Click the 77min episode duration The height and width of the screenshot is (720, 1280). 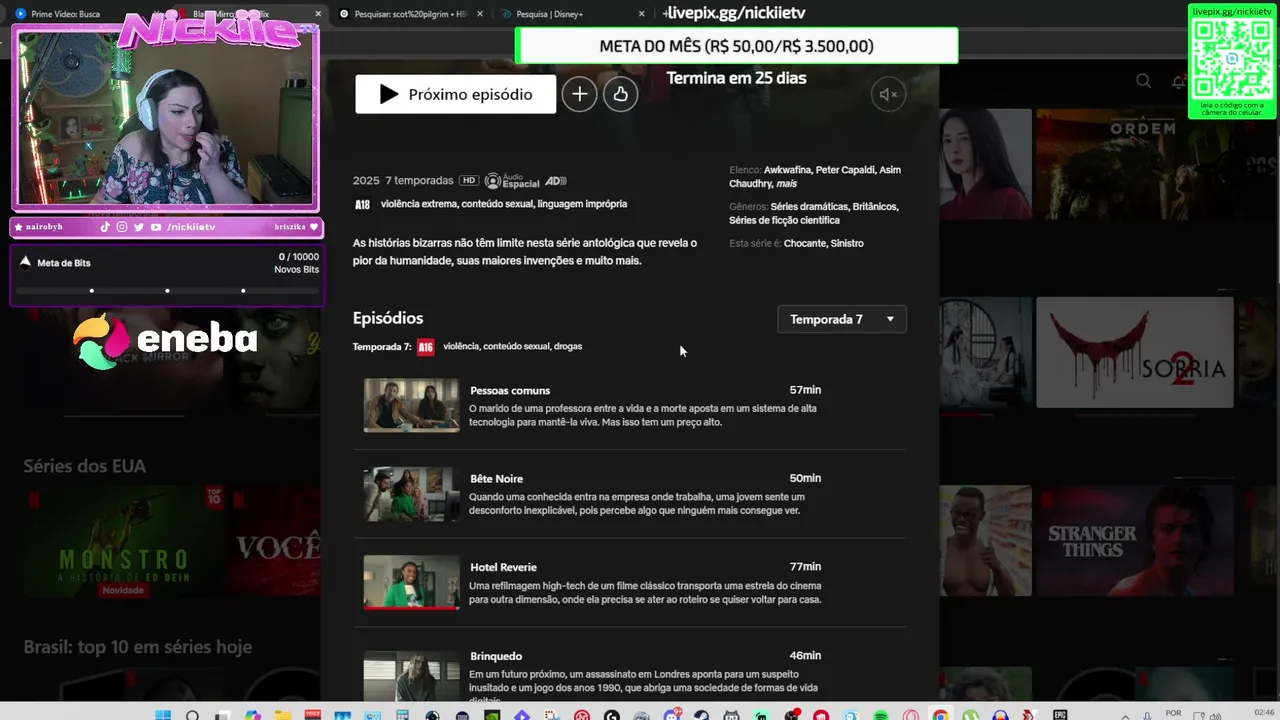click(x=805, y=567)
